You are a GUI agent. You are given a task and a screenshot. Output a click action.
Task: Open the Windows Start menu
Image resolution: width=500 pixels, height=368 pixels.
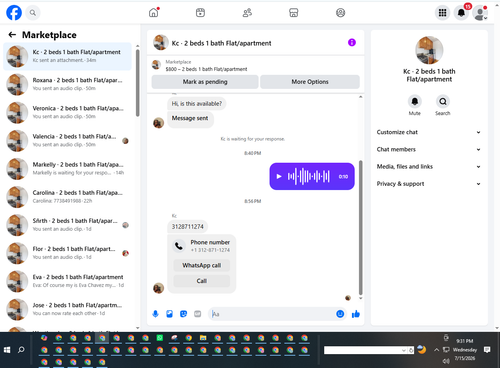pos(7,350)
